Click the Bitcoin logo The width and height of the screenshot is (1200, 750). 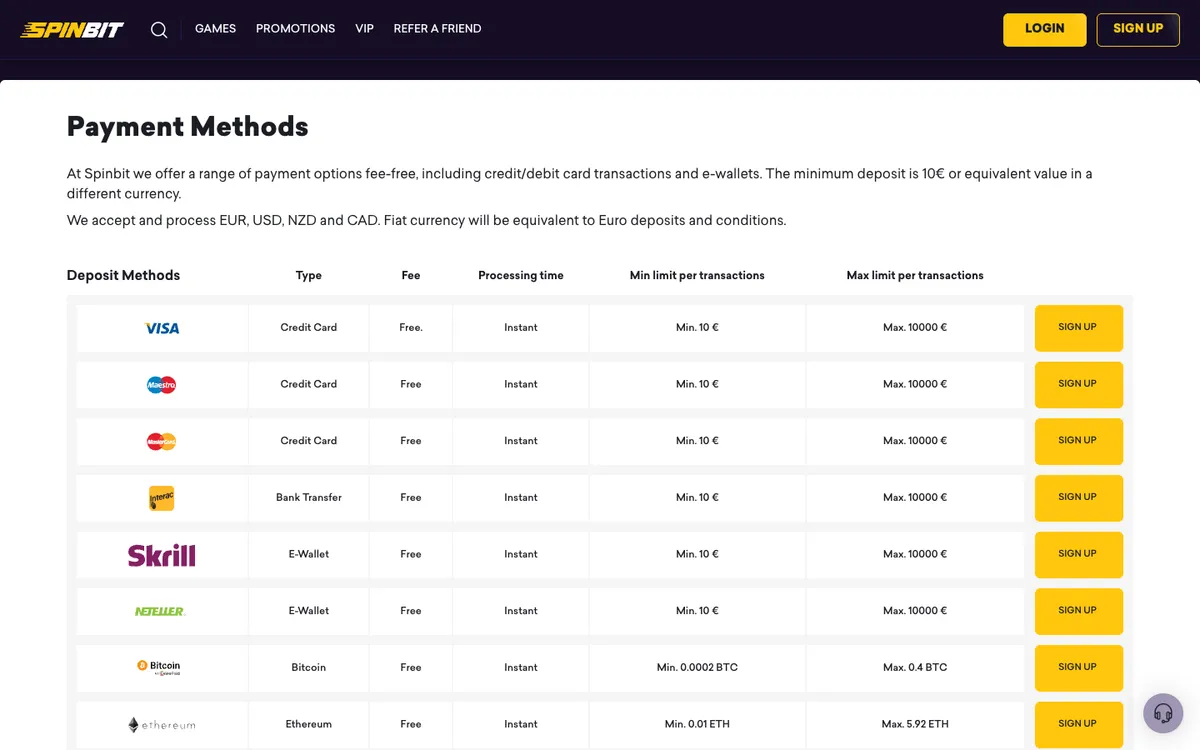[x=160, y=667]
